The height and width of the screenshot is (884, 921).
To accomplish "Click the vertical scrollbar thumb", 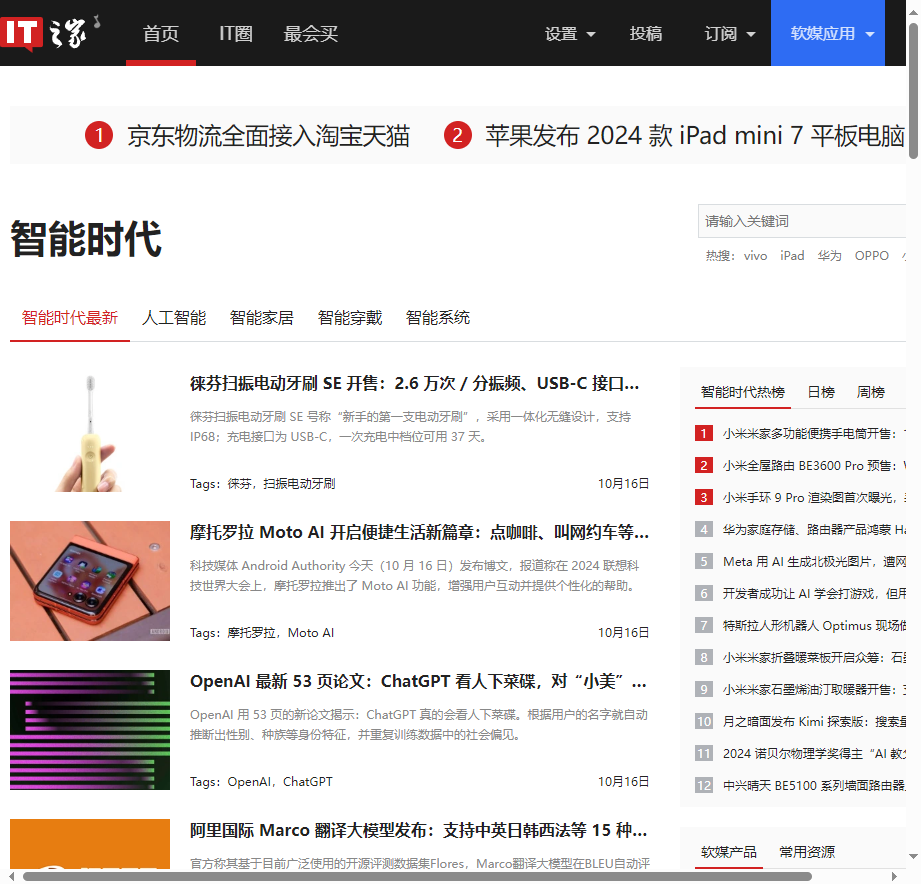I will click(x=913, y=91).
